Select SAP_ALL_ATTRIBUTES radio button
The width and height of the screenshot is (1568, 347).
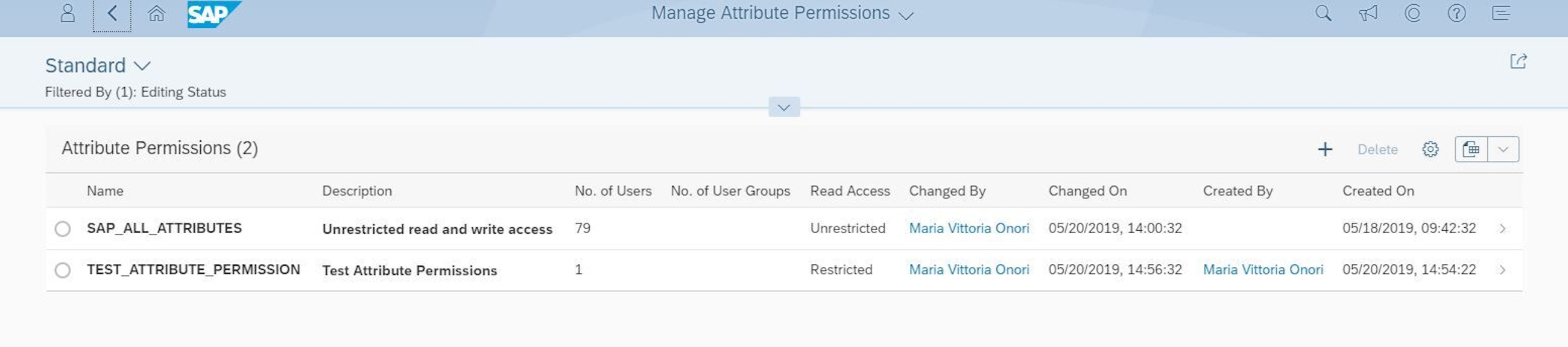[x=63, y=229]
